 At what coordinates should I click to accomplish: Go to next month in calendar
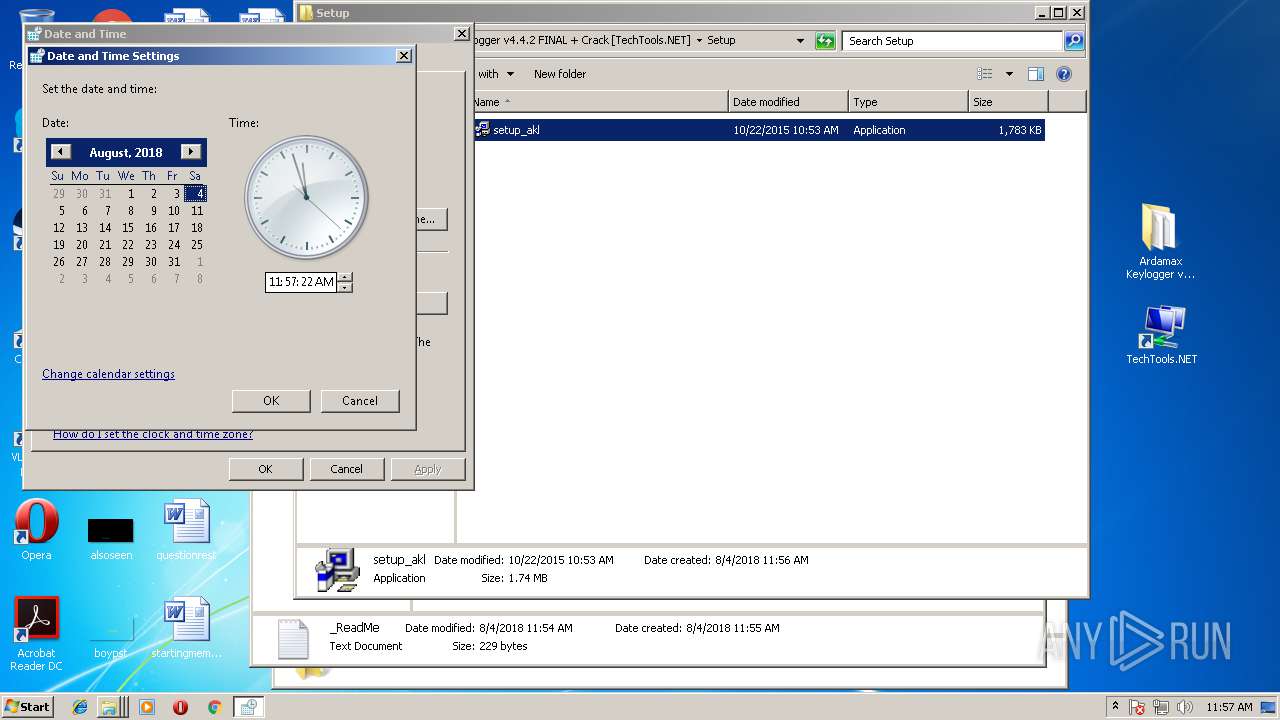(191, 152)
